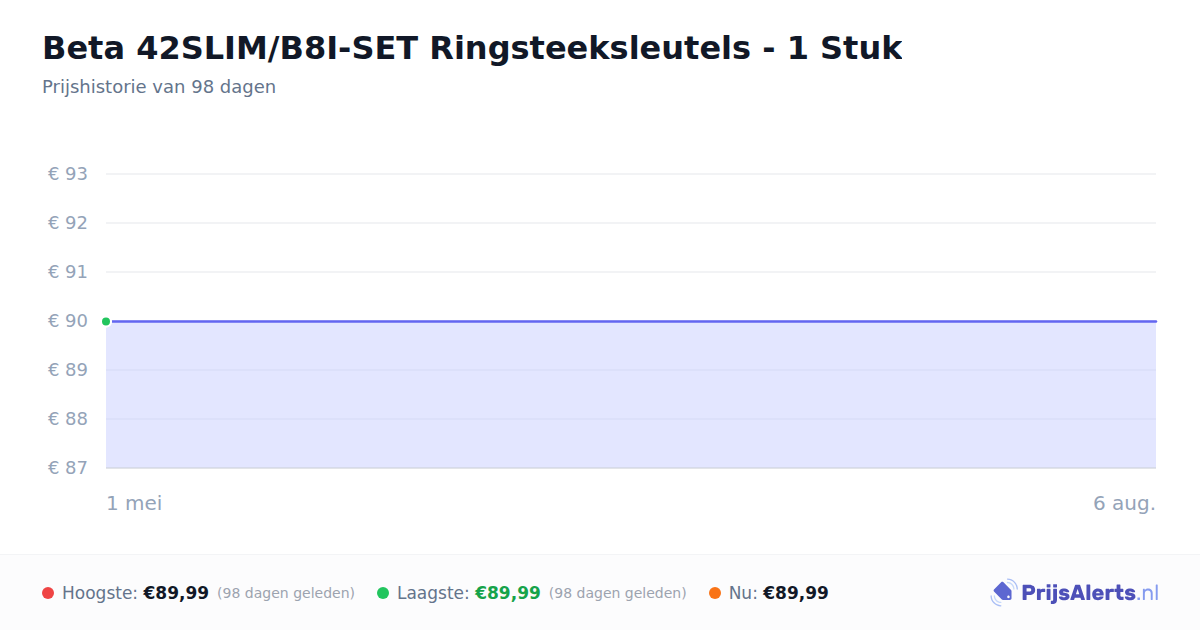
Task: Click the (98 dagen geleden) note after Hoogste
Action: click(x=286, y=593)
